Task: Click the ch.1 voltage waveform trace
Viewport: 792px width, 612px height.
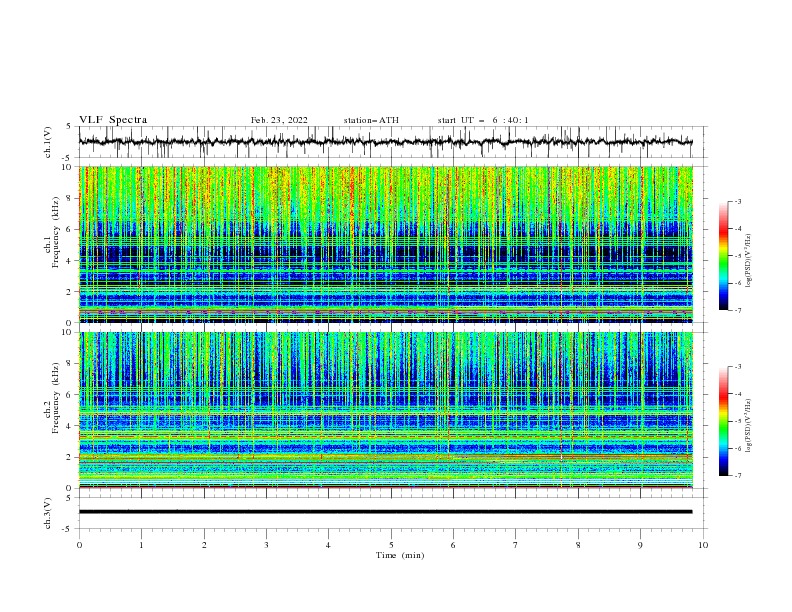Action: point(385,142)
